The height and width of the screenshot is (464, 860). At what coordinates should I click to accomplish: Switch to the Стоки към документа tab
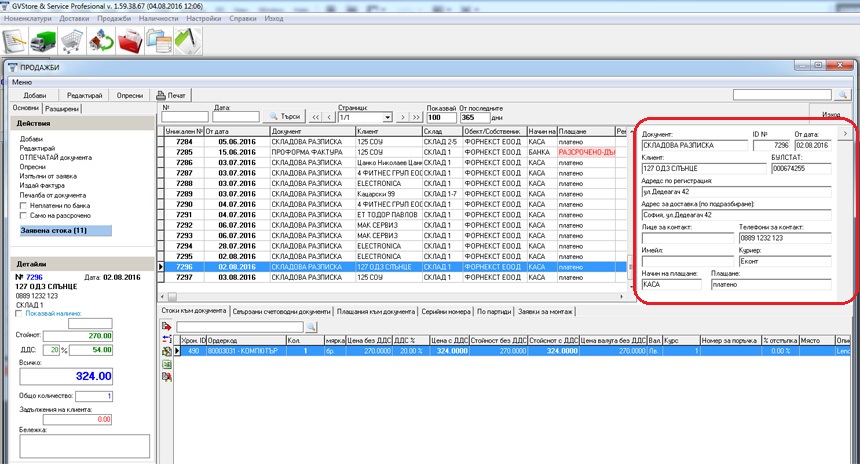[194, 310]
